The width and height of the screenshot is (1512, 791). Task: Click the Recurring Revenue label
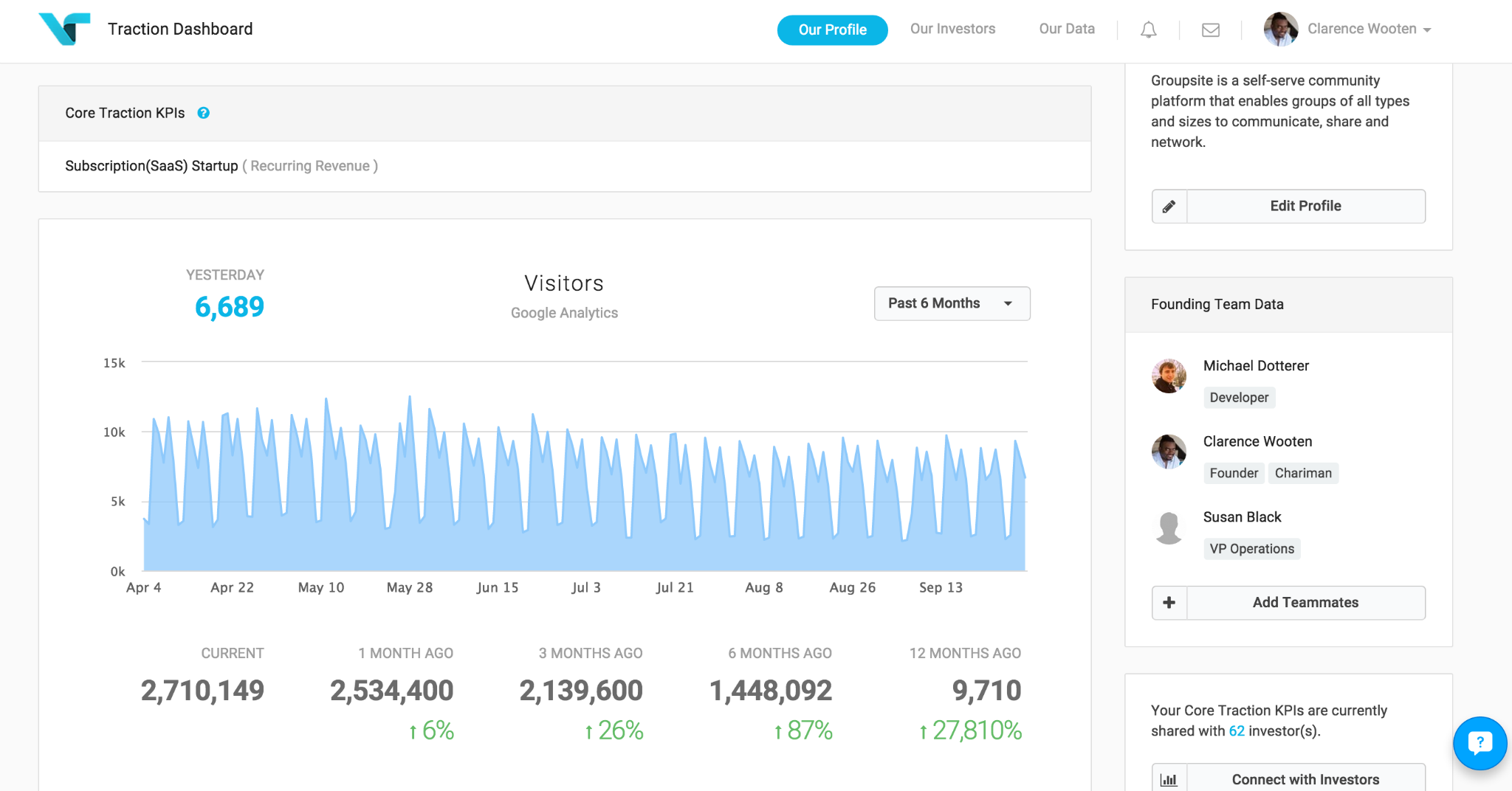(310, 166)
